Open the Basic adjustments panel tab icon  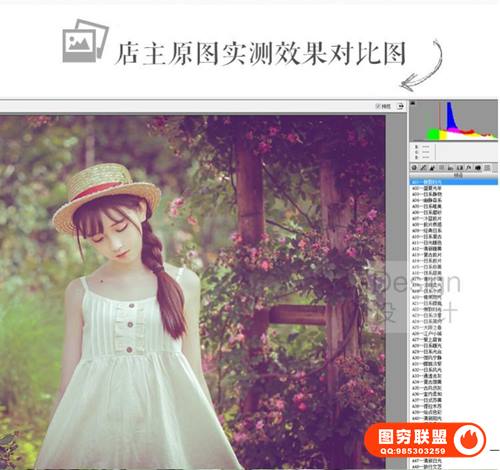(414, 168)
